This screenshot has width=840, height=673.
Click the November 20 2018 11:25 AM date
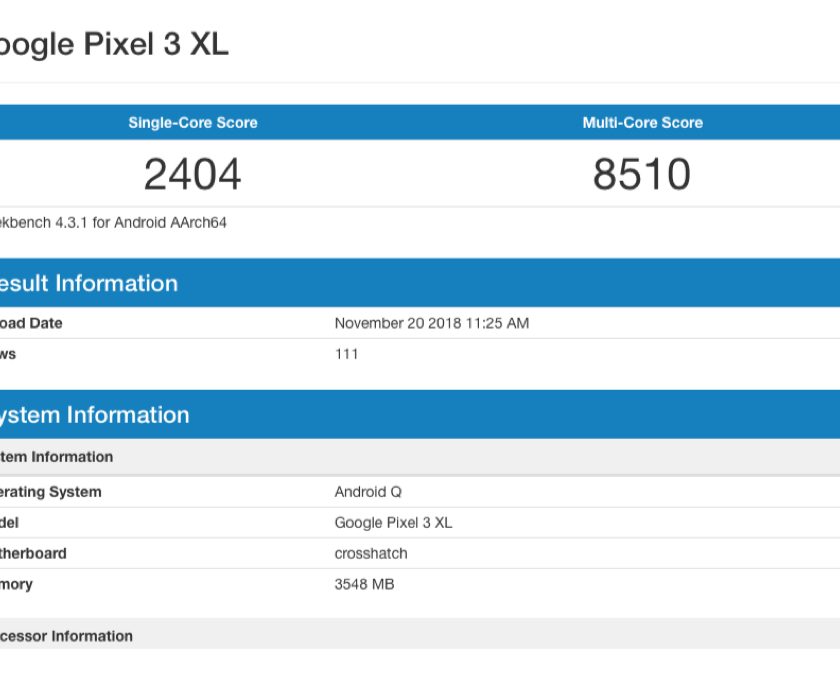pos(431,323)
